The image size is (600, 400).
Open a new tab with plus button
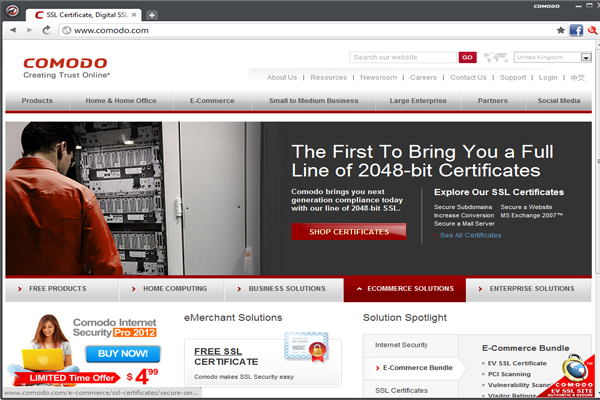point(152,15)
